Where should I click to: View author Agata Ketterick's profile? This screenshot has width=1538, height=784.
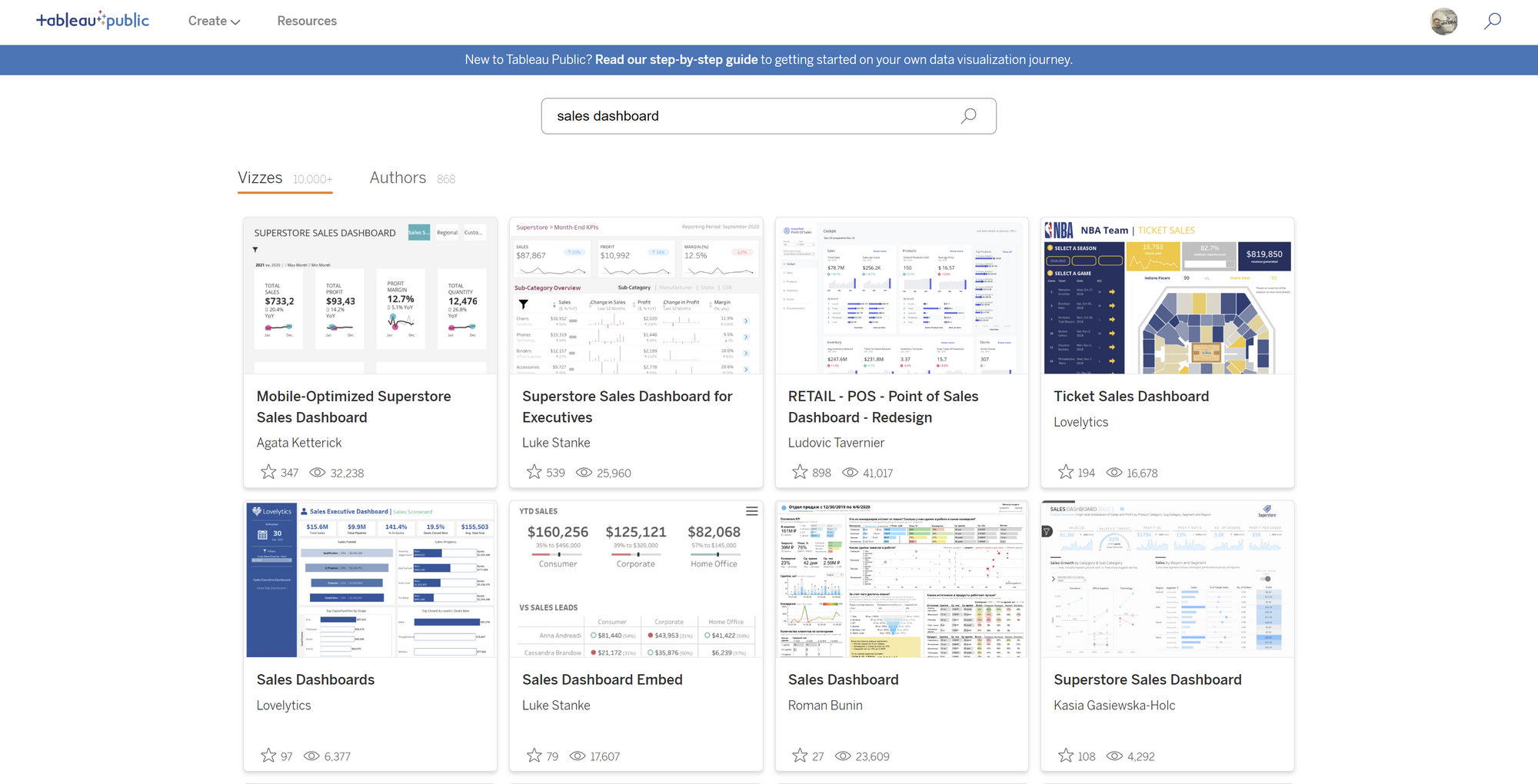(299, 443)
